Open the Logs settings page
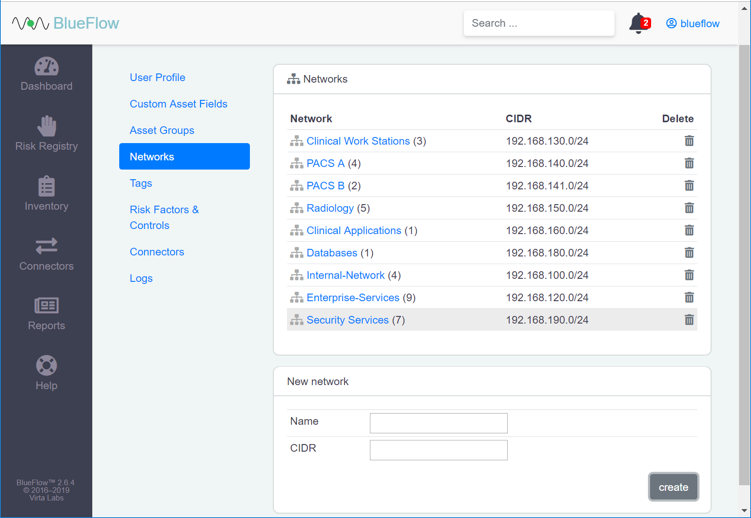The image size is (751, 518). click(141, 278)
